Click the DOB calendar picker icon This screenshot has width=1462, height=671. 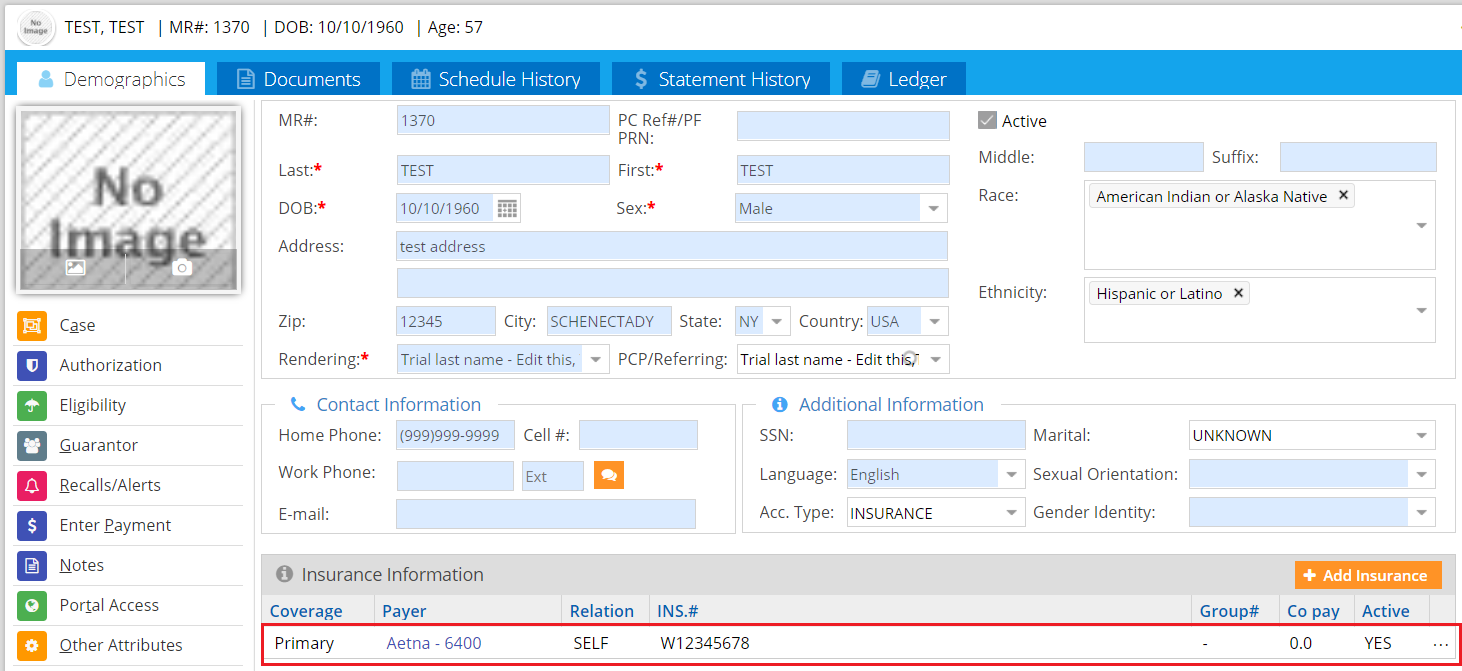click(508, 209)
